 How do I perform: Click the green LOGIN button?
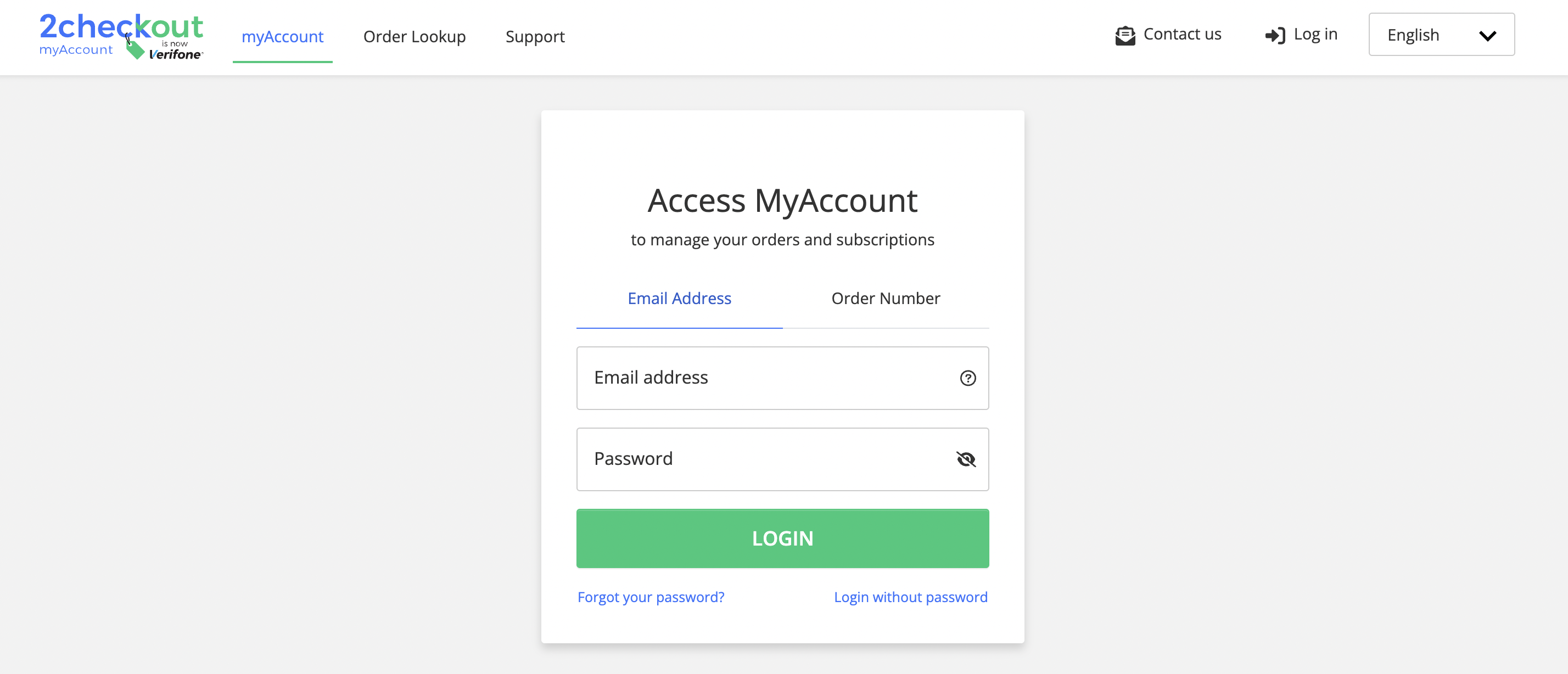tap(783, 538)
